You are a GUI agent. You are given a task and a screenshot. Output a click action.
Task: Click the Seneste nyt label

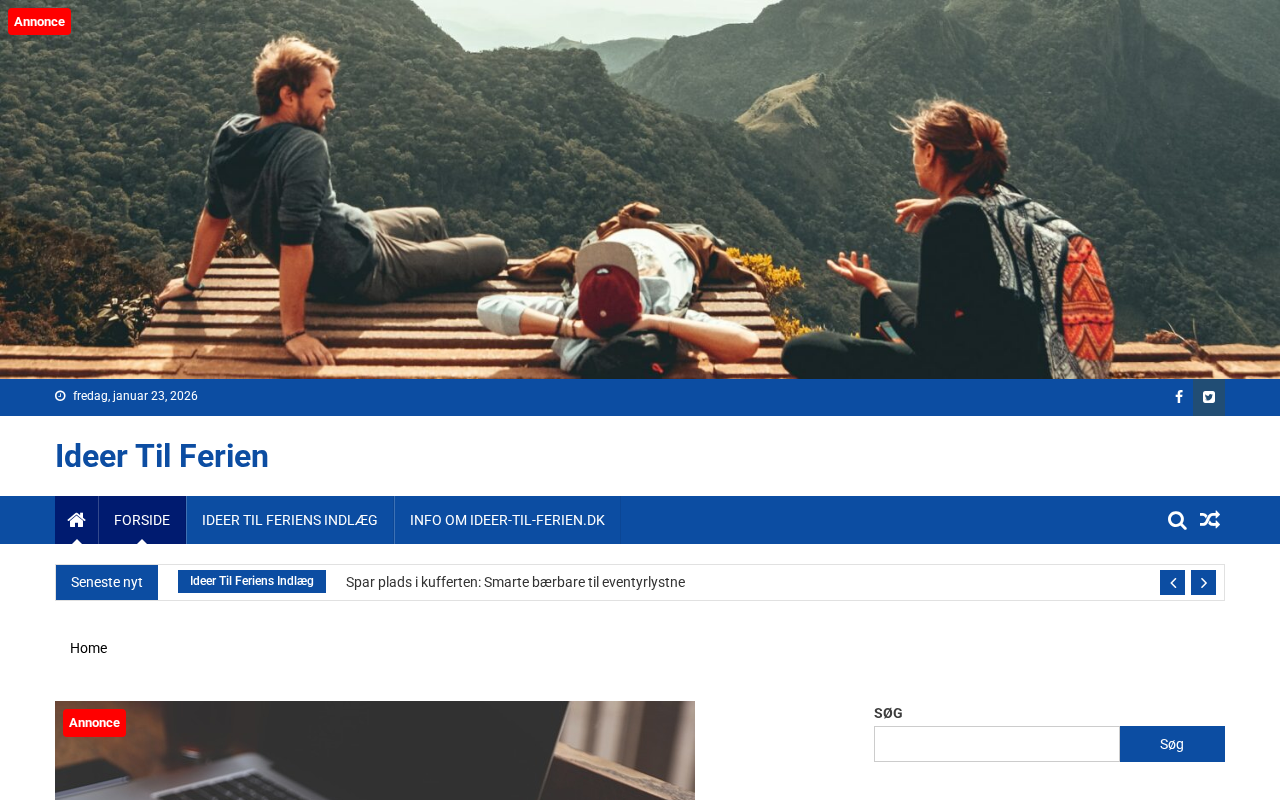107,582
